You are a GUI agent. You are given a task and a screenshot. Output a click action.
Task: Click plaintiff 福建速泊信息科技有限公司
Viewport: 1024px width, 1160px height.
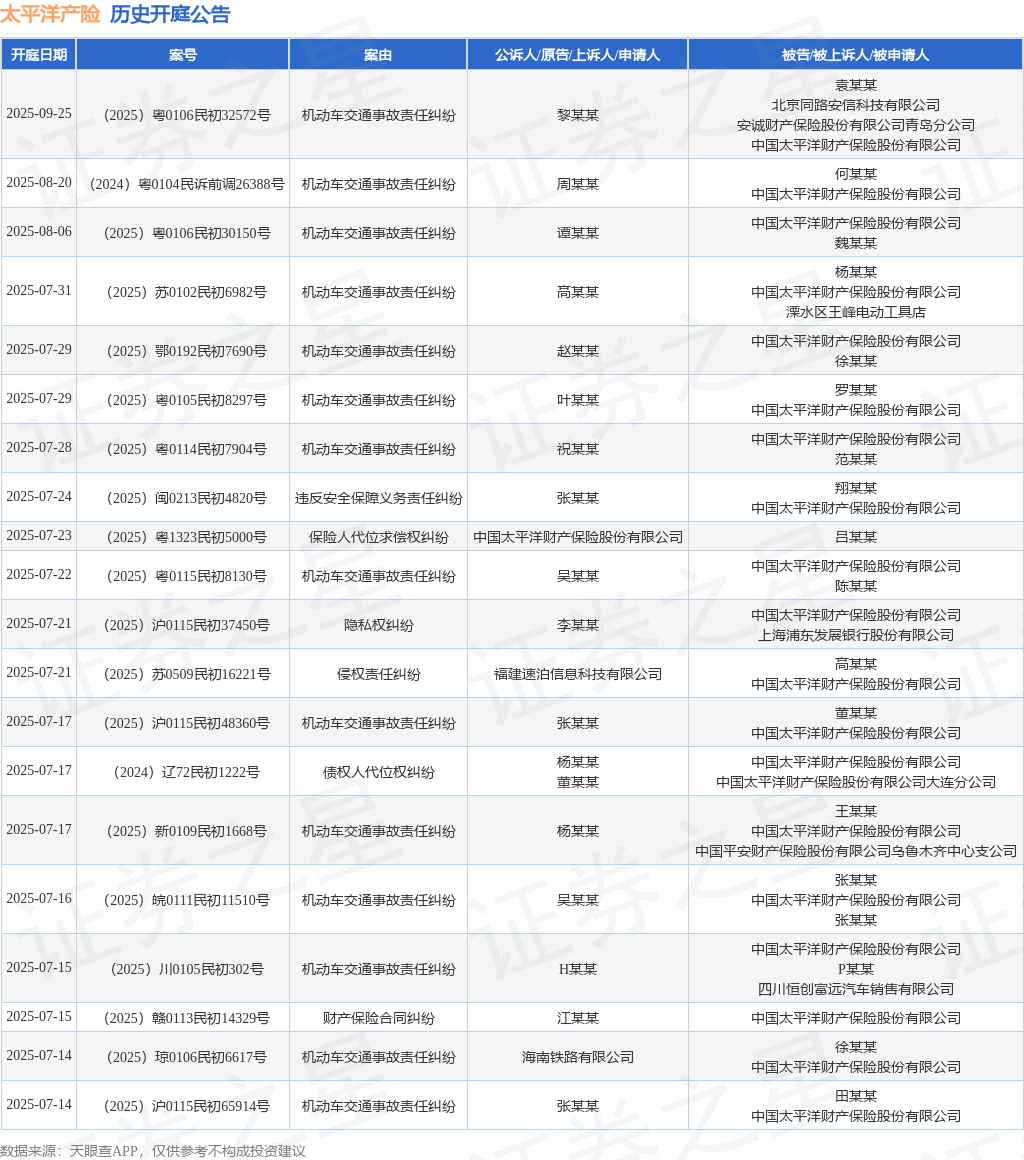[x=578, y=674]
